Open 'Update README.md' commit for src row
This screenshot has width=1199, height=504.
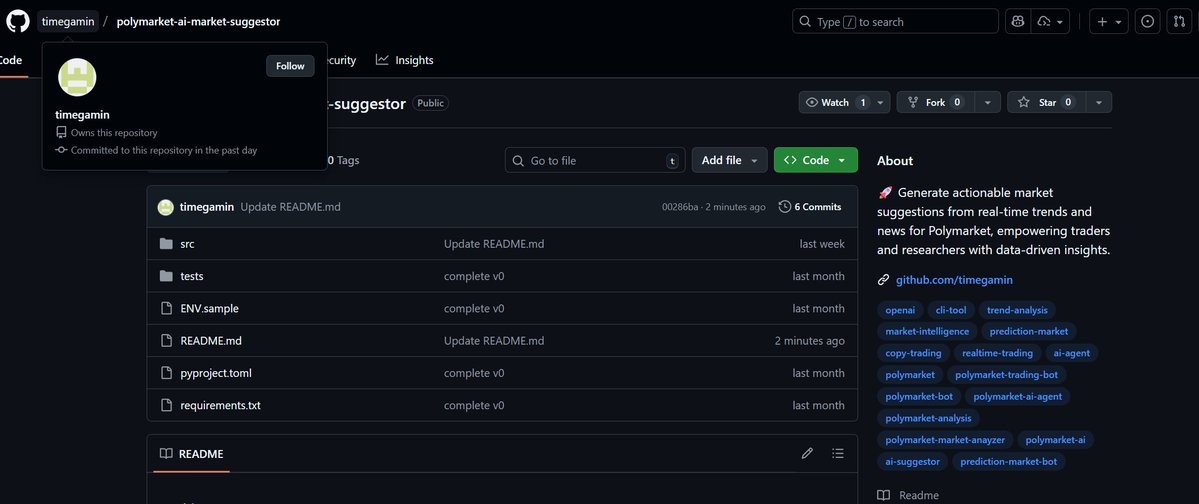(494, 244)
